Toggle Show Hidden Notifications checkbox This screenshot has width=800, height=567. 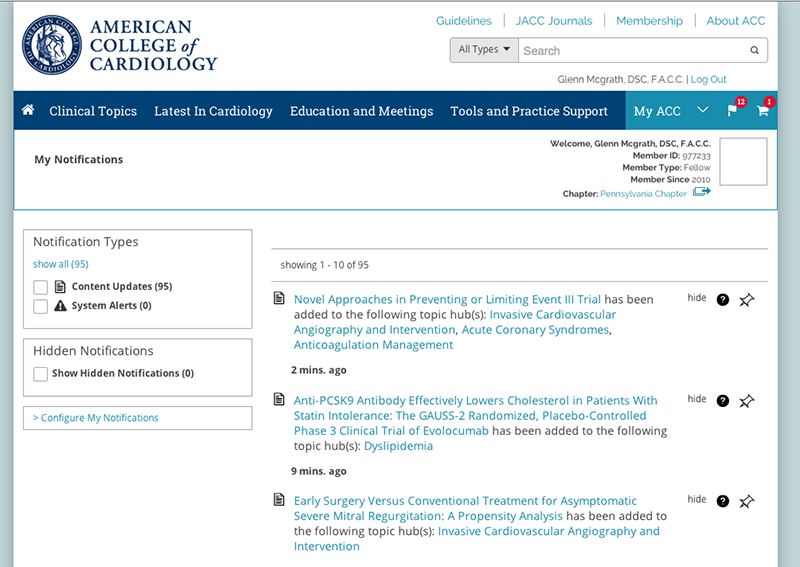(41, 374)
